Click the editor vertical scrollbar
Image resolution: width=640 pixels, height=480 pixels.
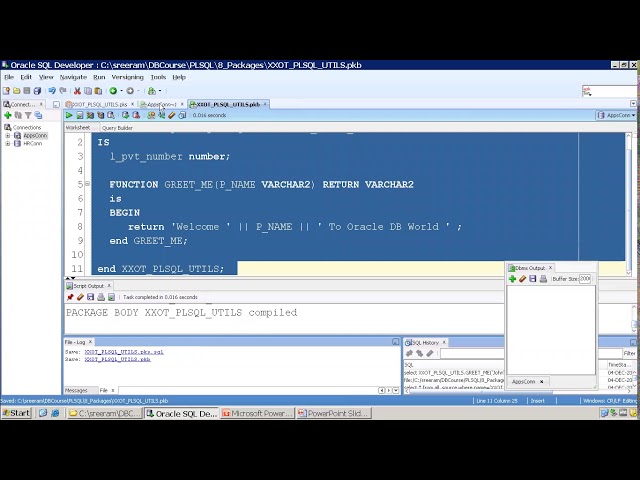629,204
